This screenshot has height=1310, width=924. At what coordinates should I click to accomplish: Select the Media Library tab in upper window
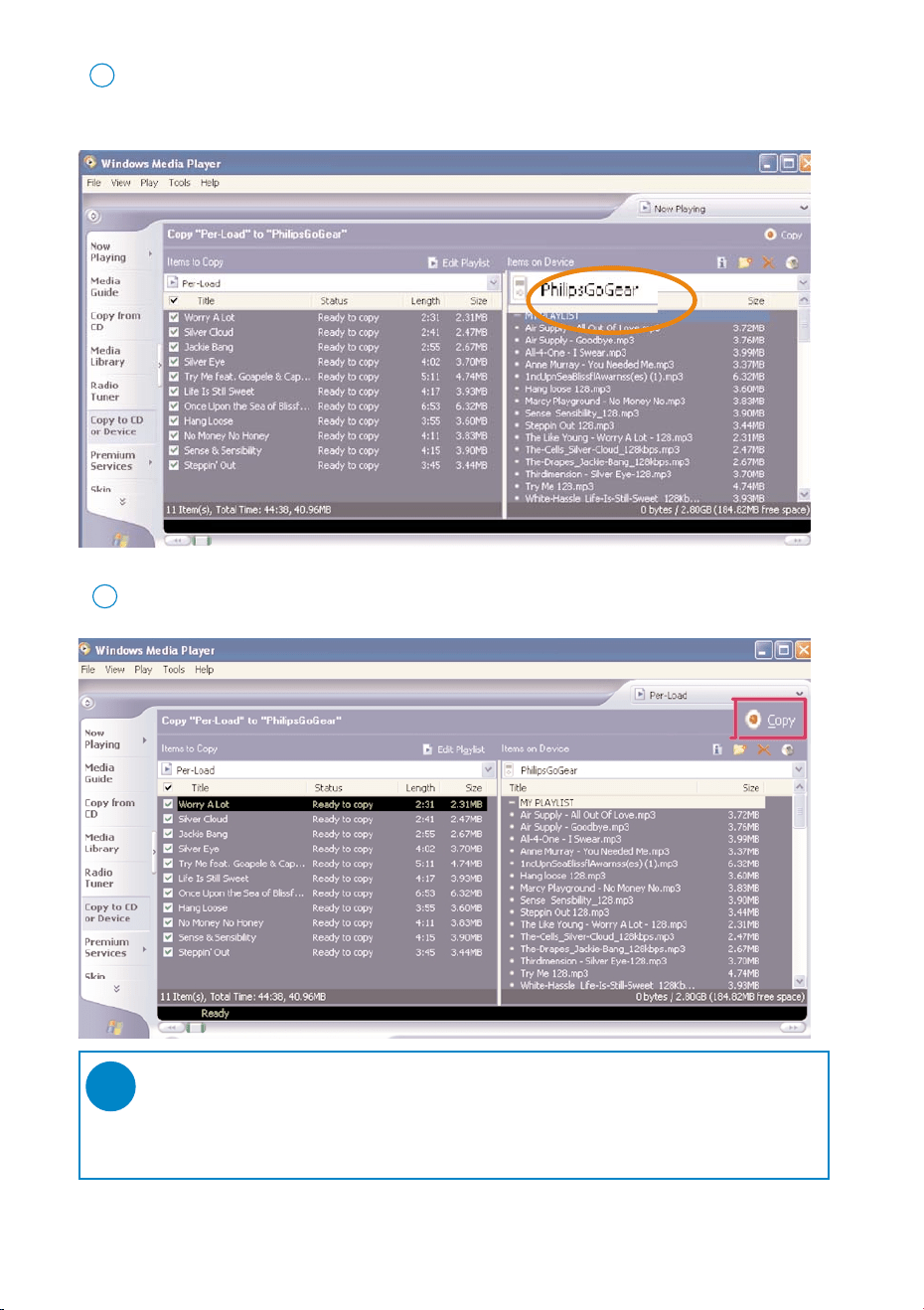[x=106, y=356]
